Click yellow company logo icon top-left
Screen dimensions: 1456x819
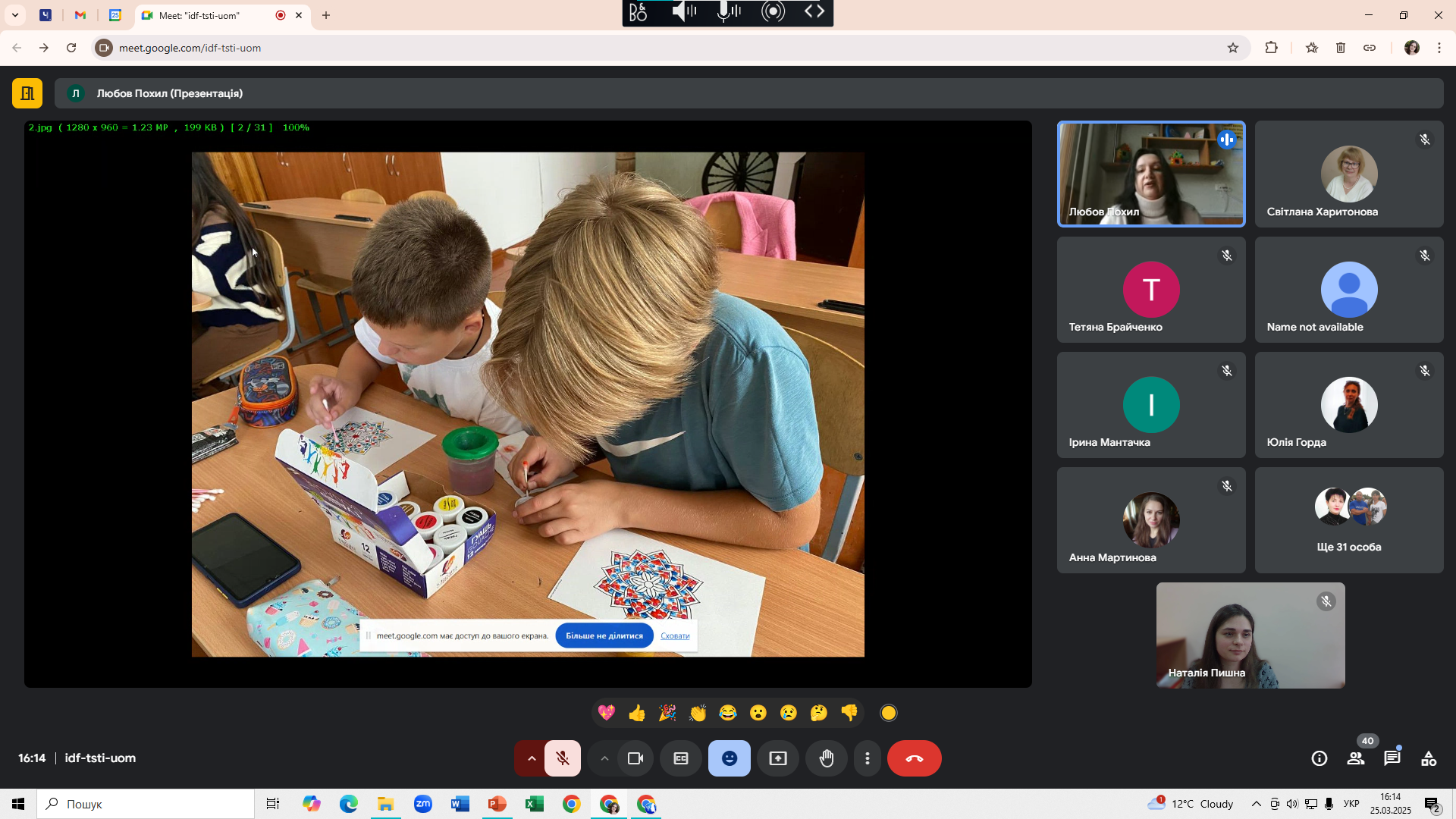pos(27,93)
